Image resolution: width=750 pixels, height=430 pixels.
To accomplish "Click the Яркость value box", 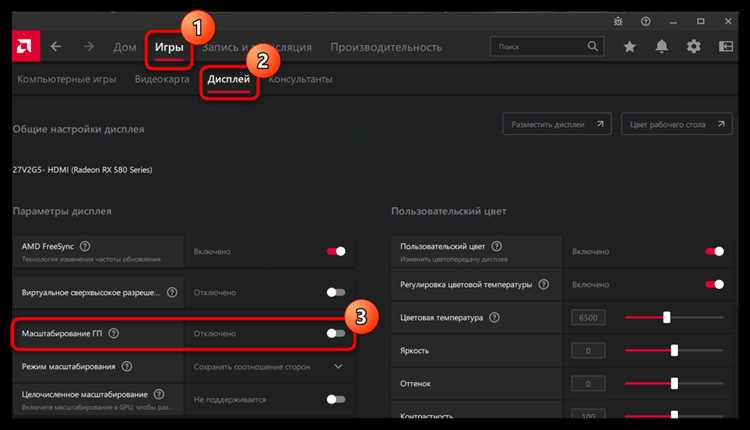I will 588,351.
